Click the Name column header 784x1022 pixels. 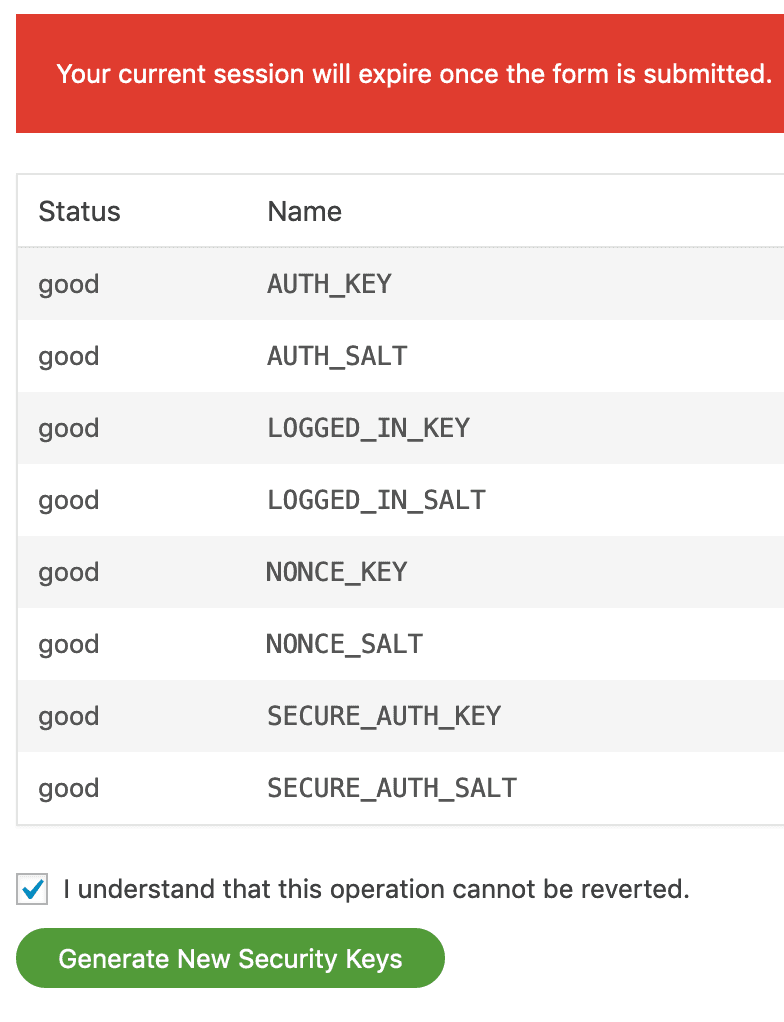click(x=304, y=211)
